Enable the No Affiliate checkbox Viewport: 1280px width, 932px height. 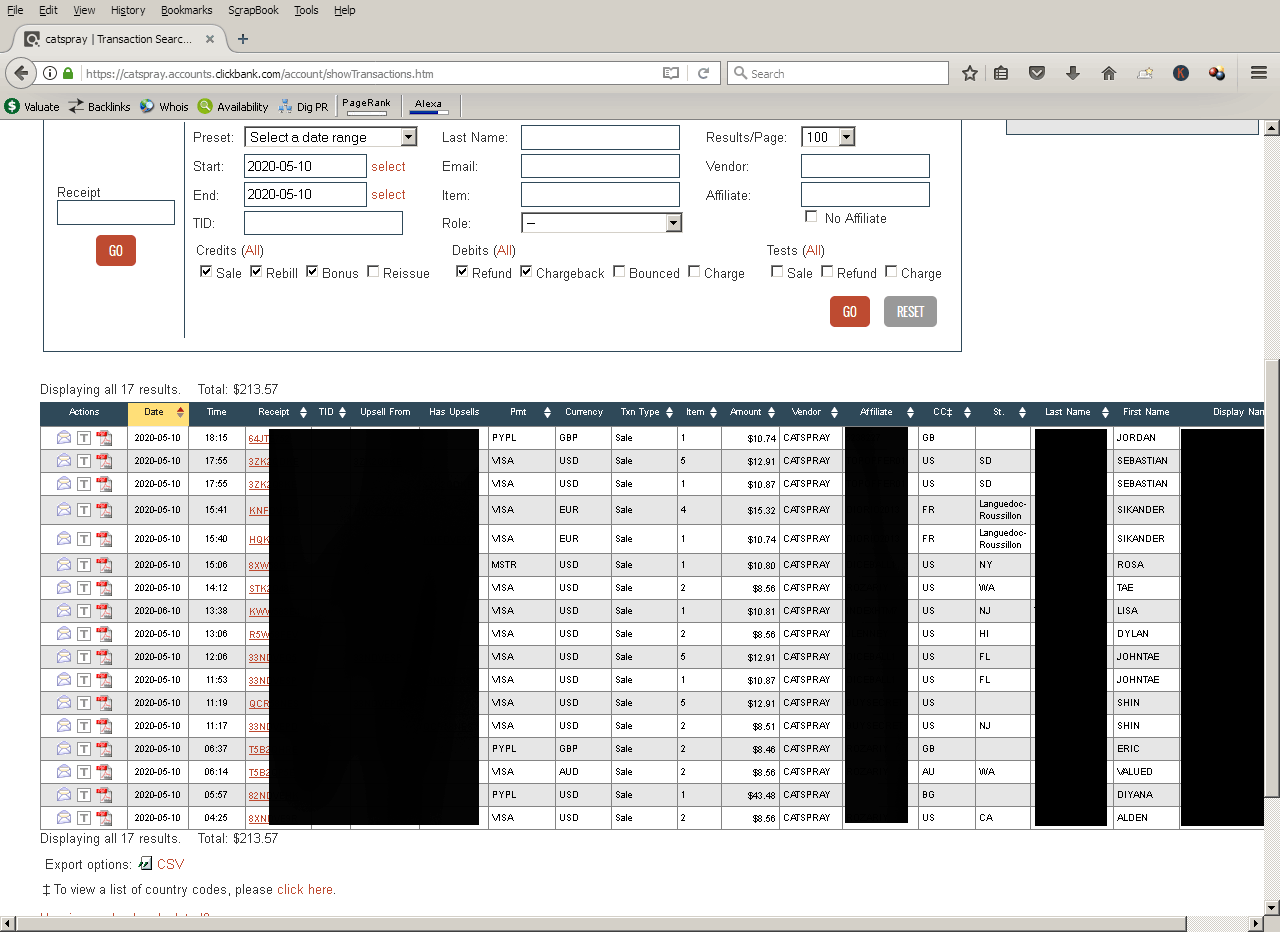[811, 217]
